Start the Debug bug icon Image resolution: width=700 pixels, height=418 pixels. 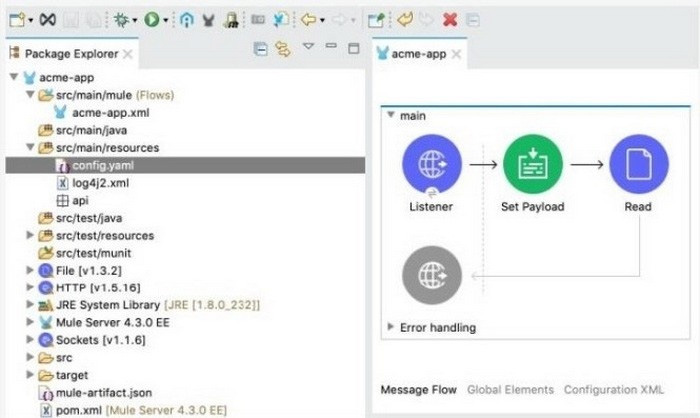[x=121, y=20]
